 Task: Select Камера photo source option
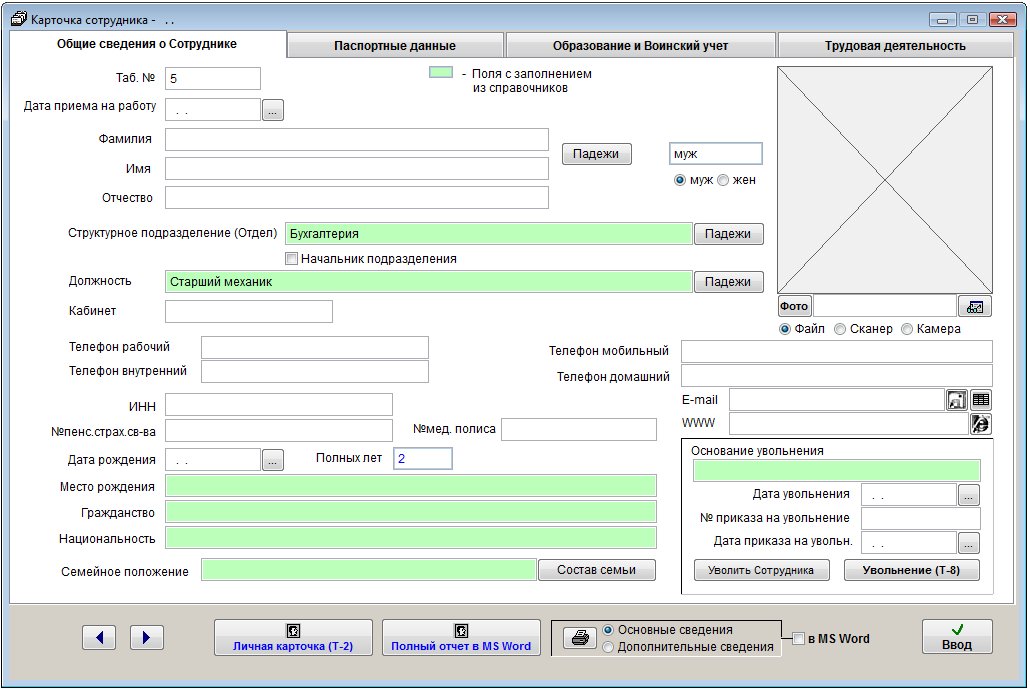pos(907,329)
